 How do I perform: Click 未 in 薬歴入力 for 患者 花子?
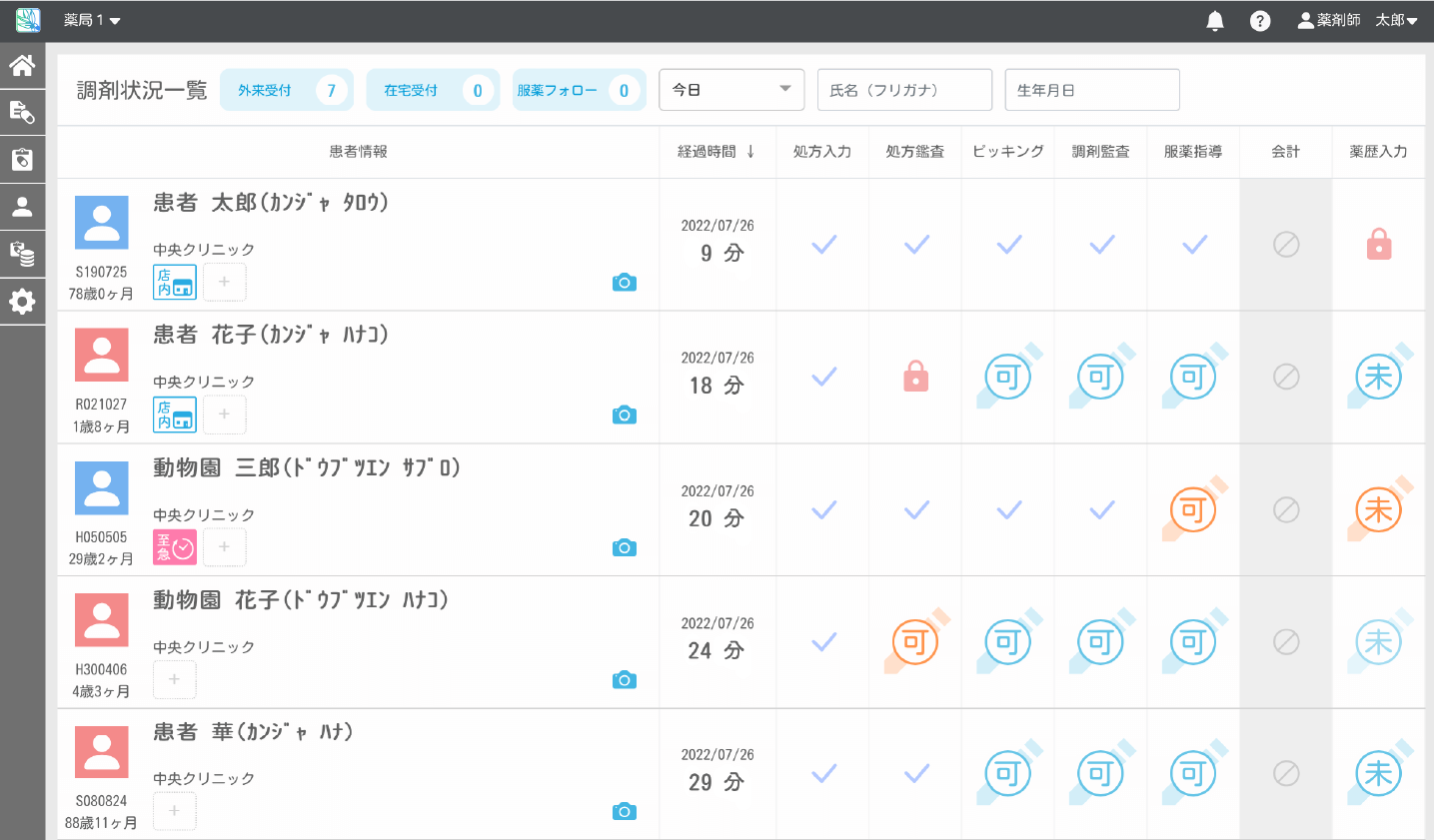click(x=1379, y=377)
